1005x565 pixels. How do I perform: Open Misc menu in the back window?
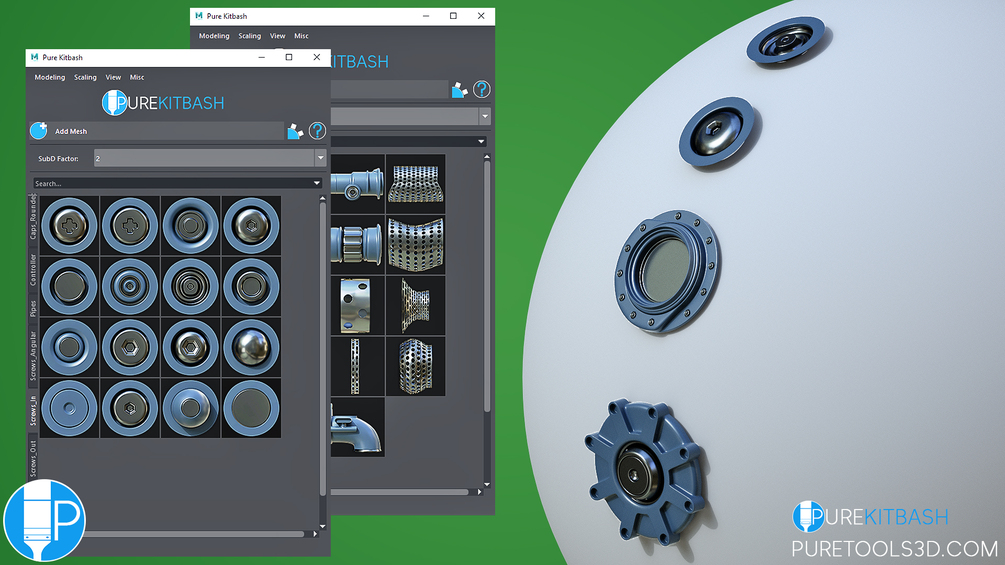301,36
